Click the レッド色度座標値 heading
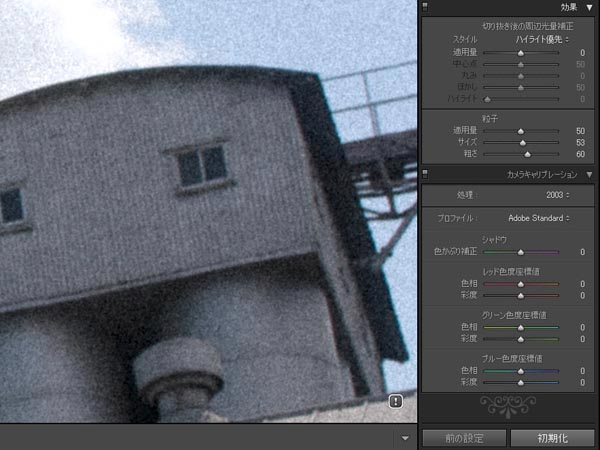The image size is (600, 450). click(511, 272)
